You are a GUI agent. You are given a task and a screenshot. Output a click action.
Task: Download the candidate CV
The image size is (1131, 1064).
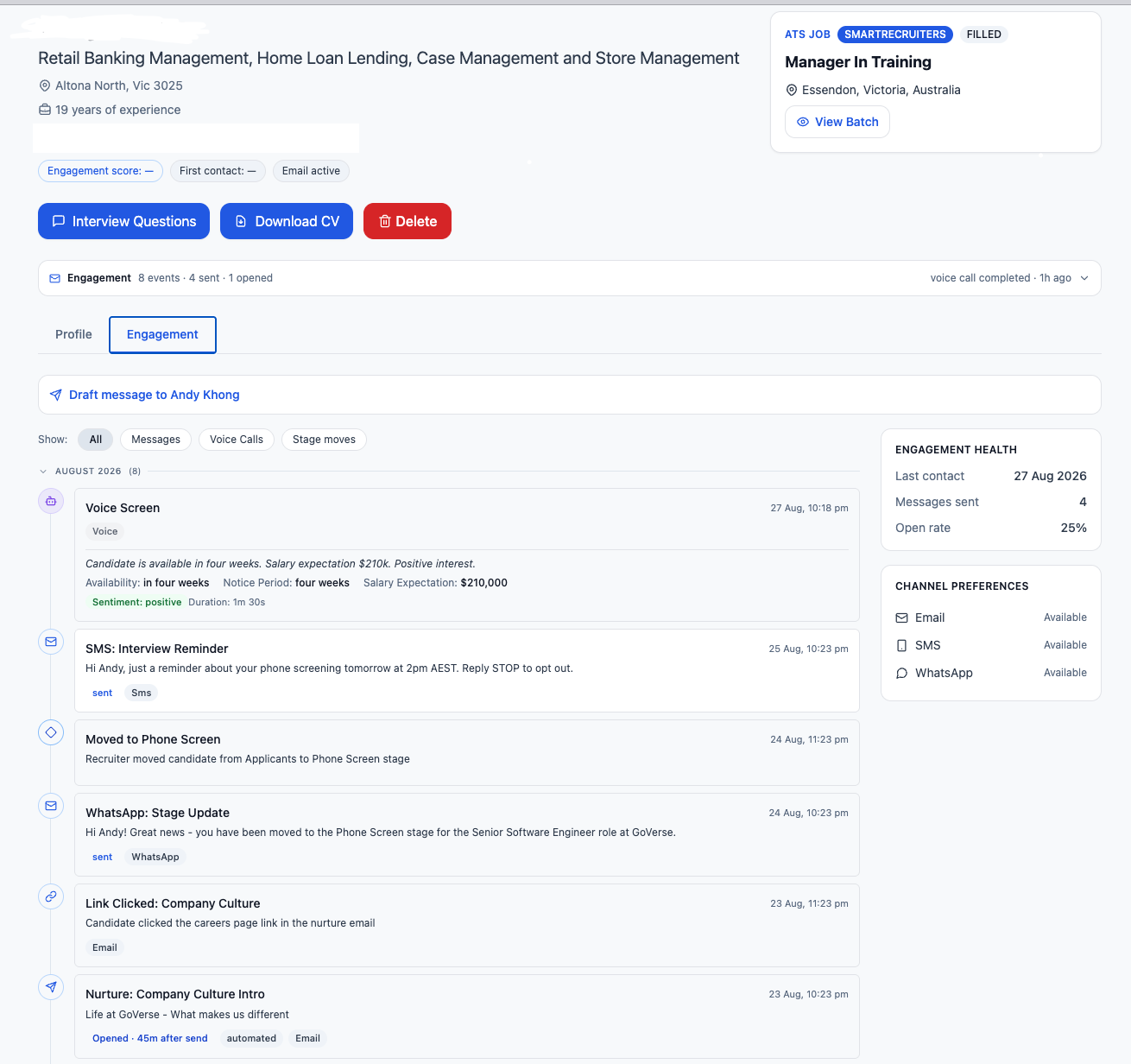coord(287,221)
